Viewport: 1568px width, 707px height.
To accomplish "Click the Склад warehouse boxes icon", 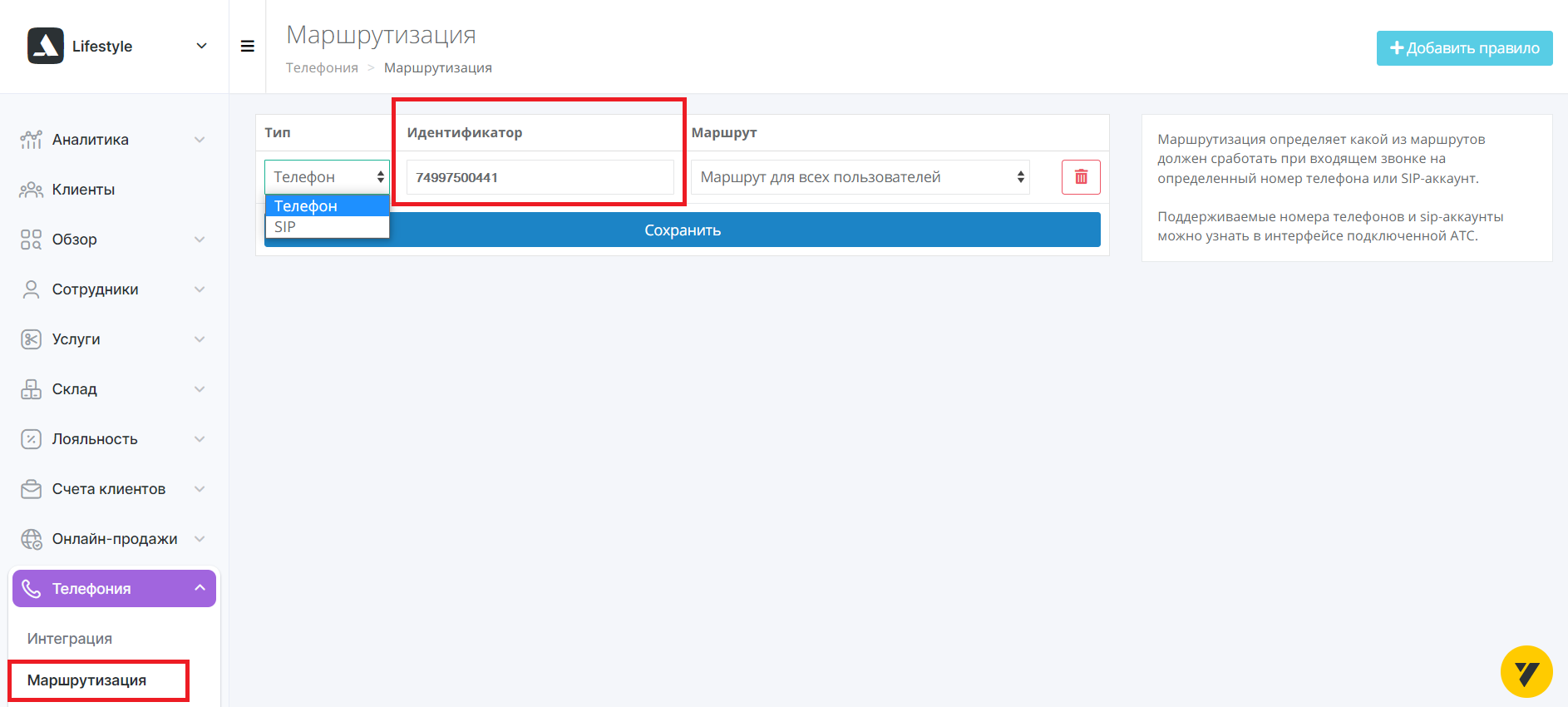I will pos(31,389).
